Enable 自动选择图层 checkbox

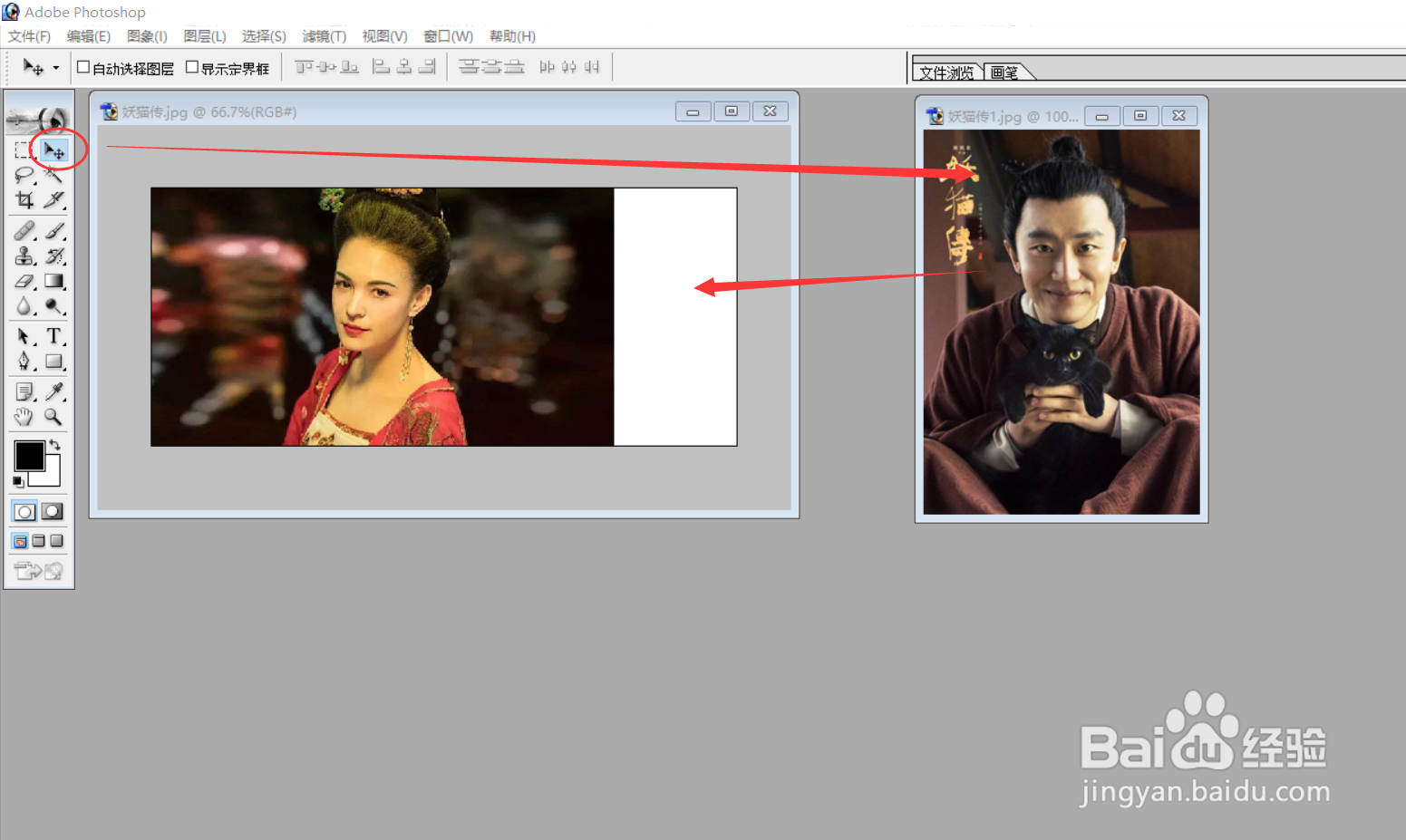click(x=83, y=67)
